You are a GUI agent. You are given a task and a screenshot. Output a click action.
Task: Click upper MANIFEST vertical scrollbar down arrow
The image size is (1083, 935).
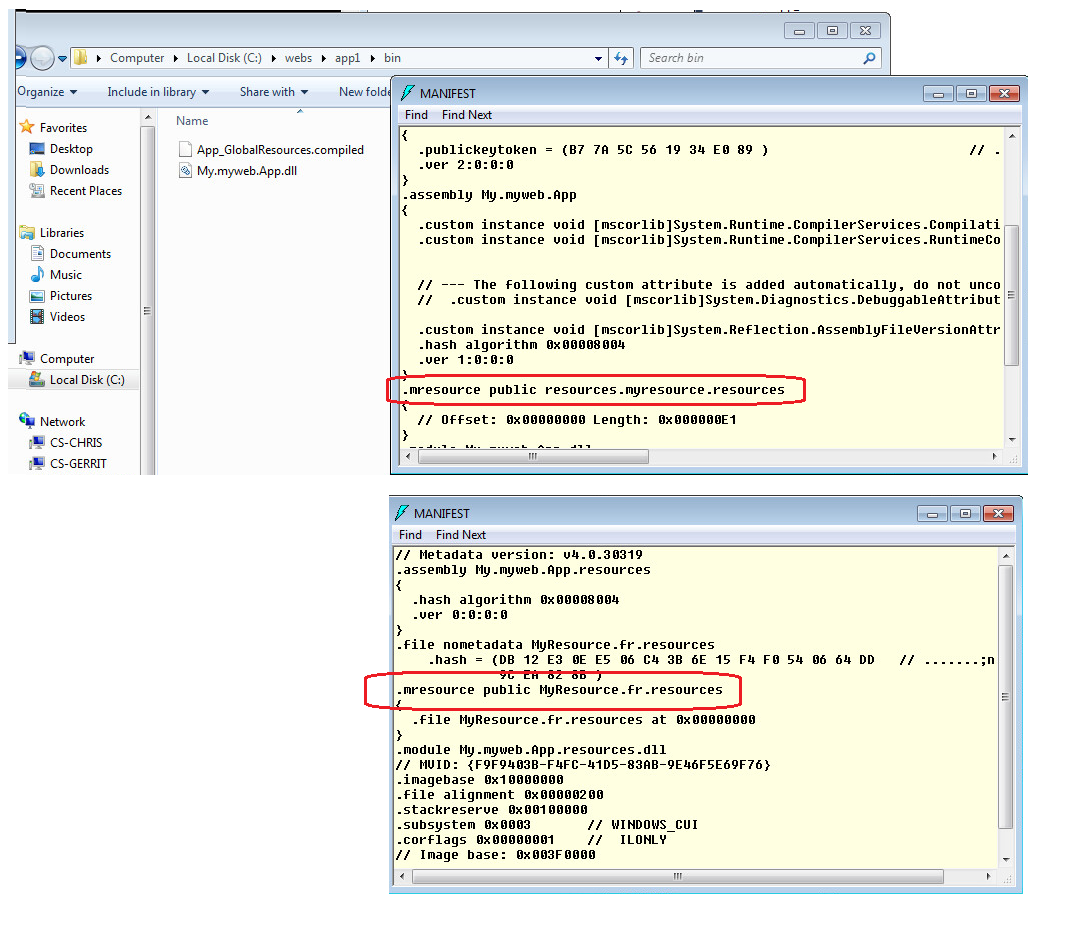(1012, 439)
